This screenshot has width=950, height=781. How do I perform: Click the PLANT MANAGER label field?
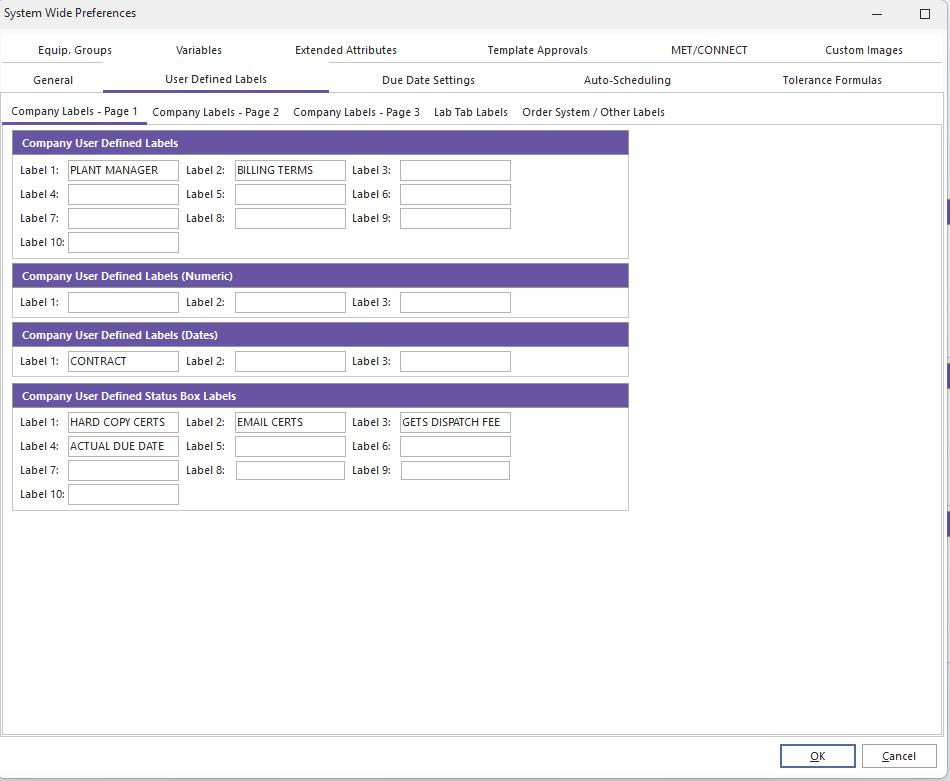pos(123,170)
